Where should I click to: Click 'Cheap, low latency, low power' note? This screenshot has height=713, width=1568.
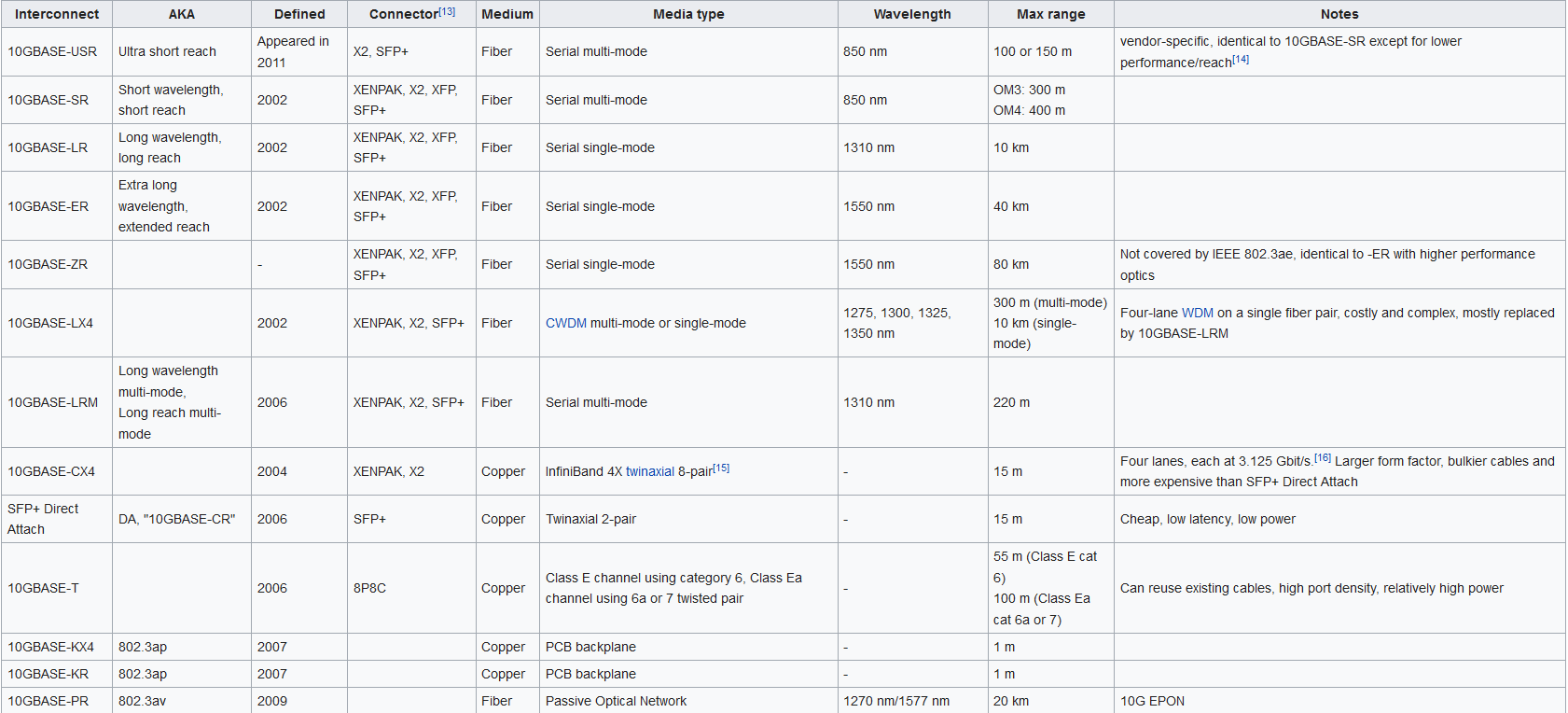(x=1339, y=519)
